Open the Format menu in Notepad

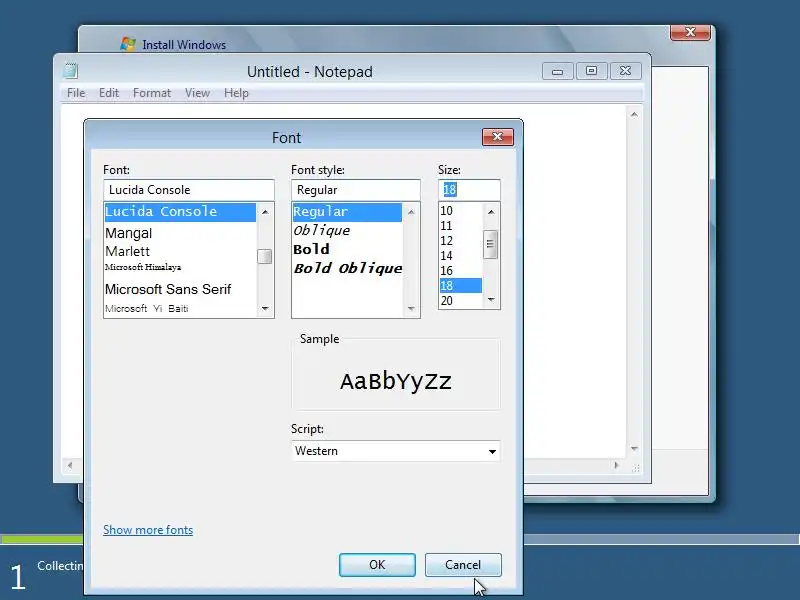[152, 93]
